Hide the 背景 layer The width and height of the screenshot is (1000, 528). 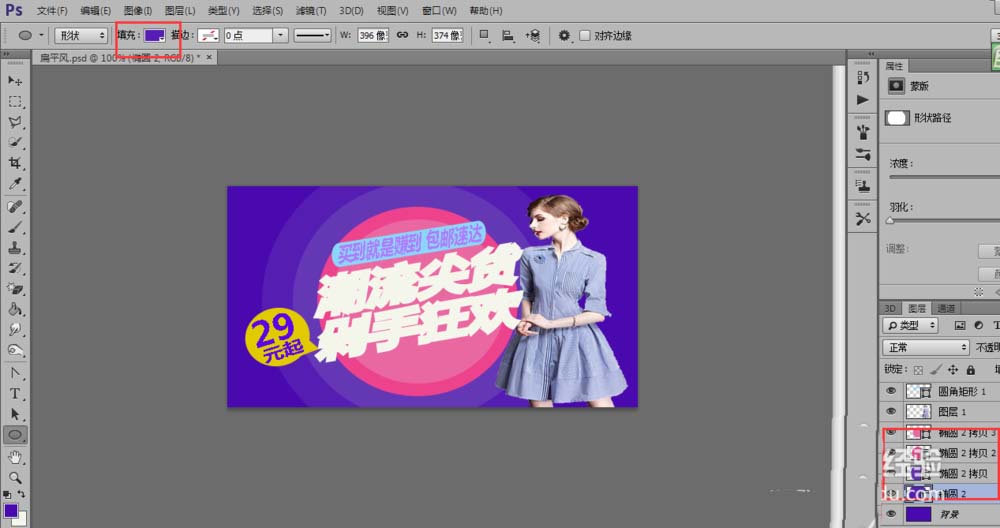click(x=892, y=514)
